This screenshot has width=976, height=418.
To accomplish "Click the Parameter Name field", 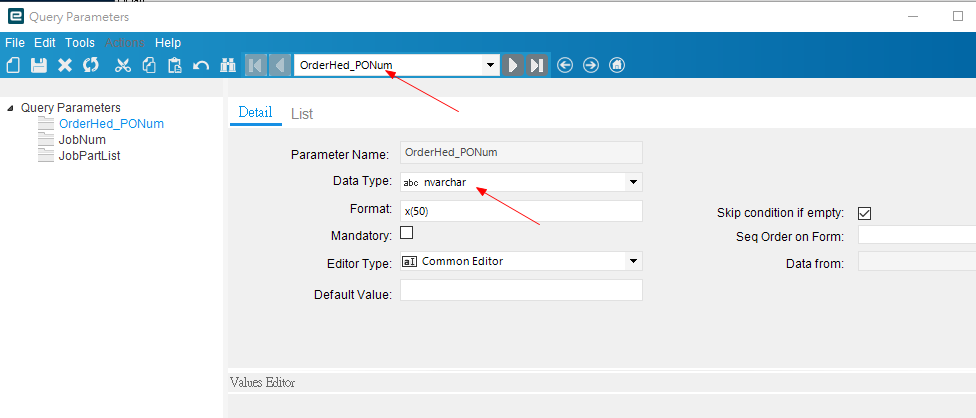I will pyautogui.click(x=521, y=152).
